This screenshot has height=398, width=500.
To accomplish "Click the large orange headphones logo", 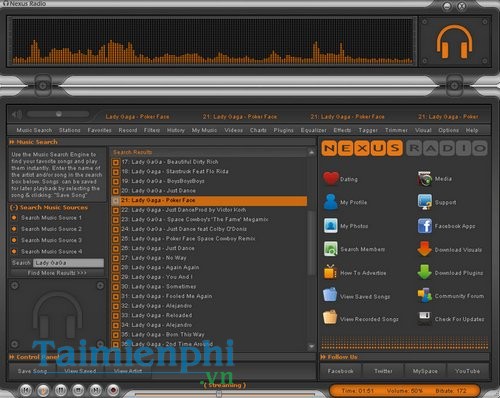I will [x=454, y=42].
